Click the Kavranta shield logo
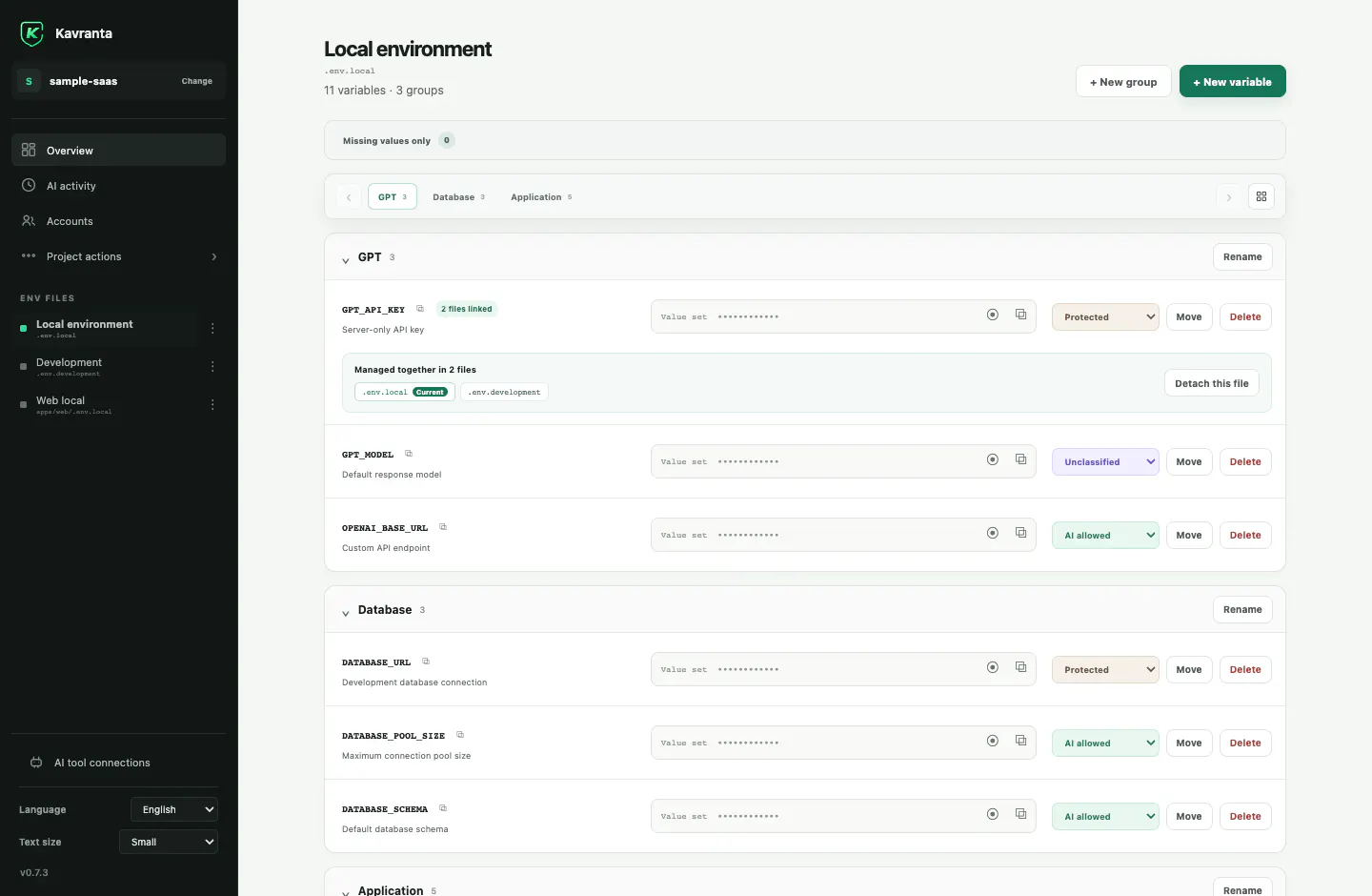The height and width of the screenshot is (896, 1372). tap(31, 33)
